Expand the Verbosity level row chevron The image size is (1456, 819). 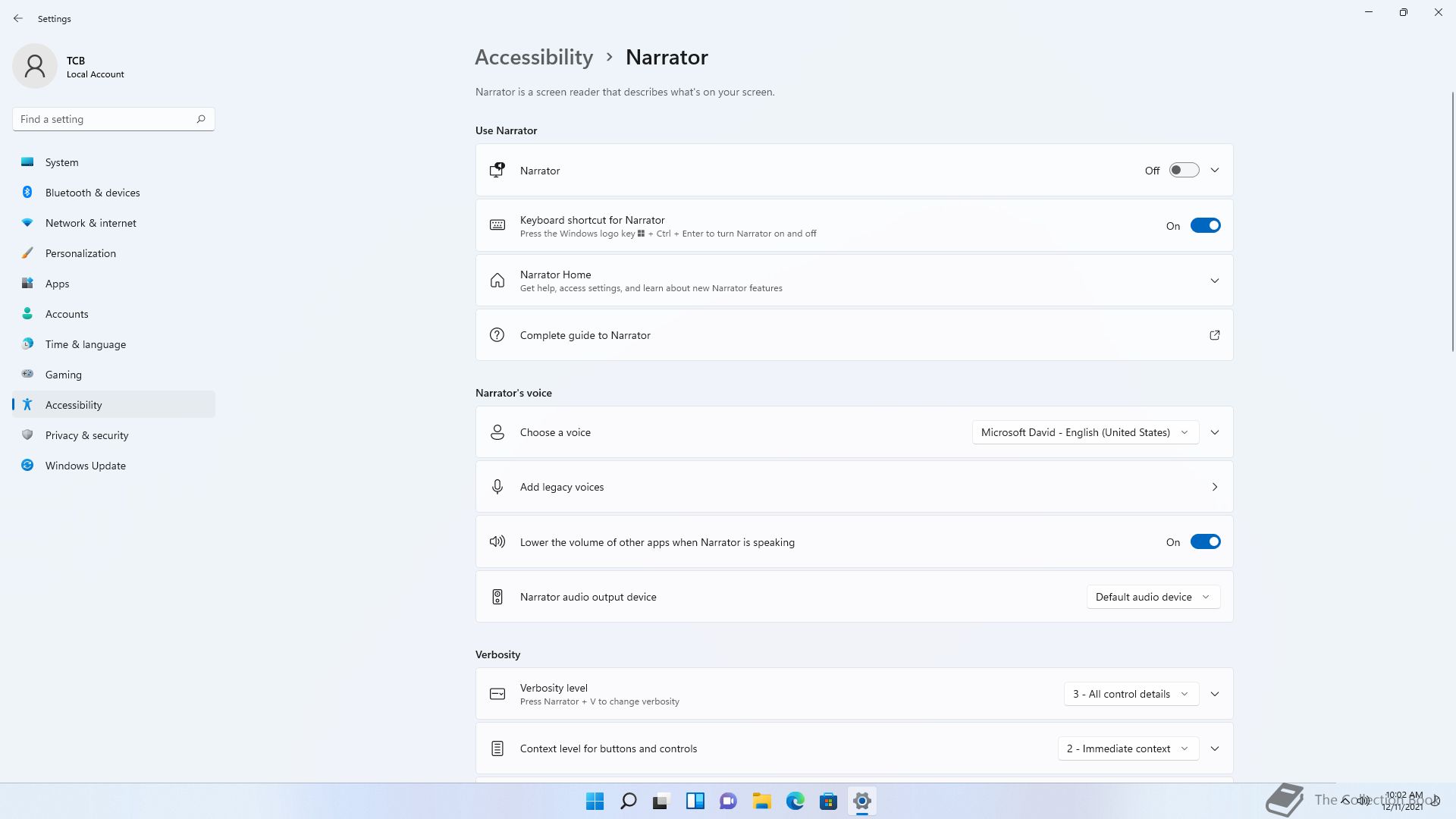tap(1214, 694)
